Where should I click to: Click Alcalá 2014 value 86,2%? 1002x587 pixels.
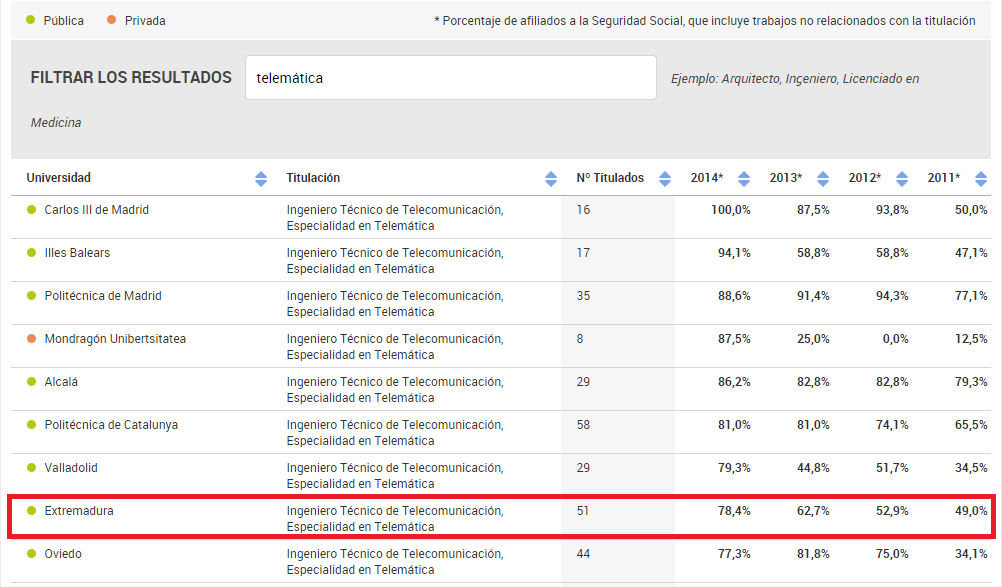click(x=734, y=381)
